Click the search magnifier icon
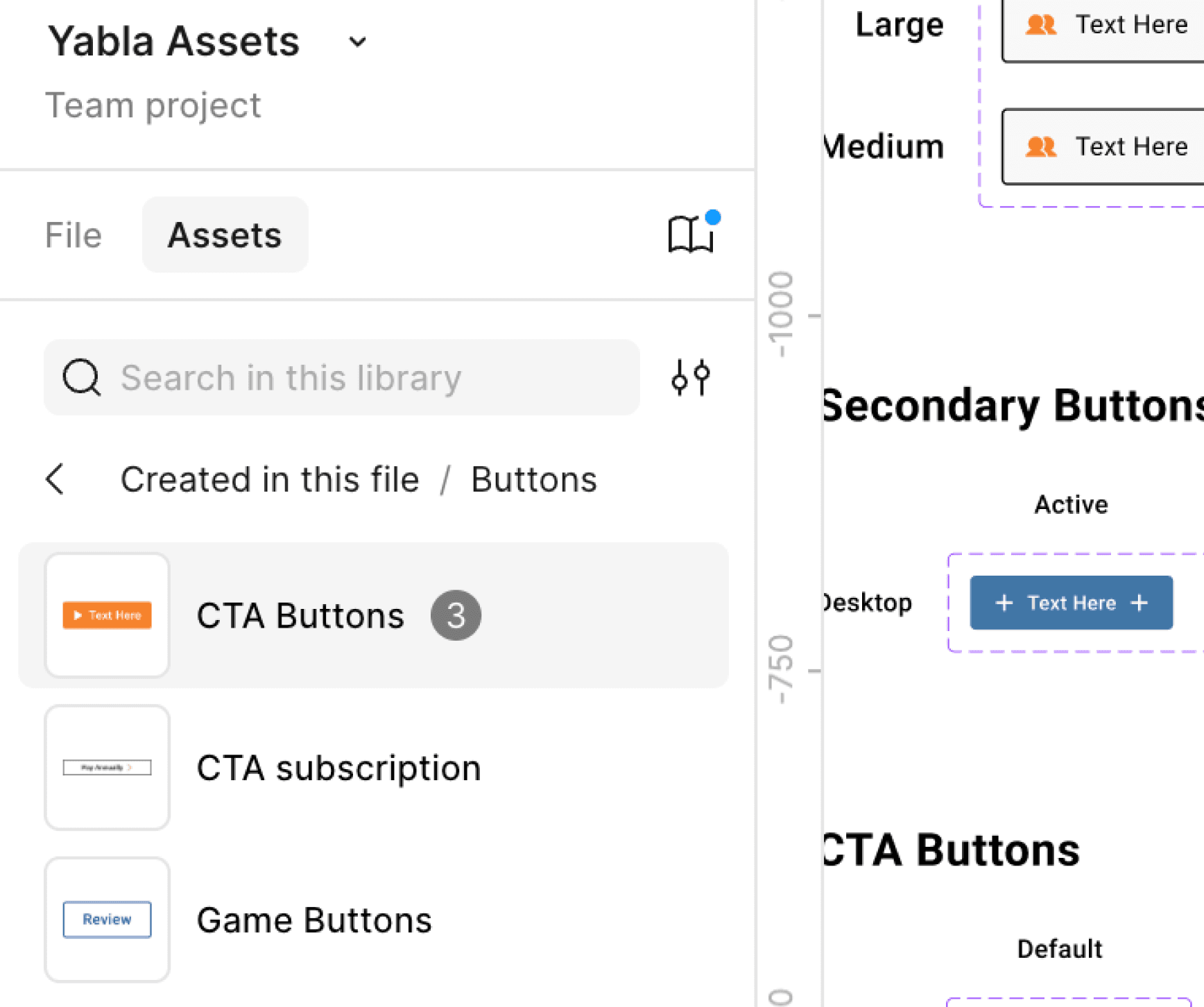This screenshot has width=1204, height=1007. coord(82,378)
